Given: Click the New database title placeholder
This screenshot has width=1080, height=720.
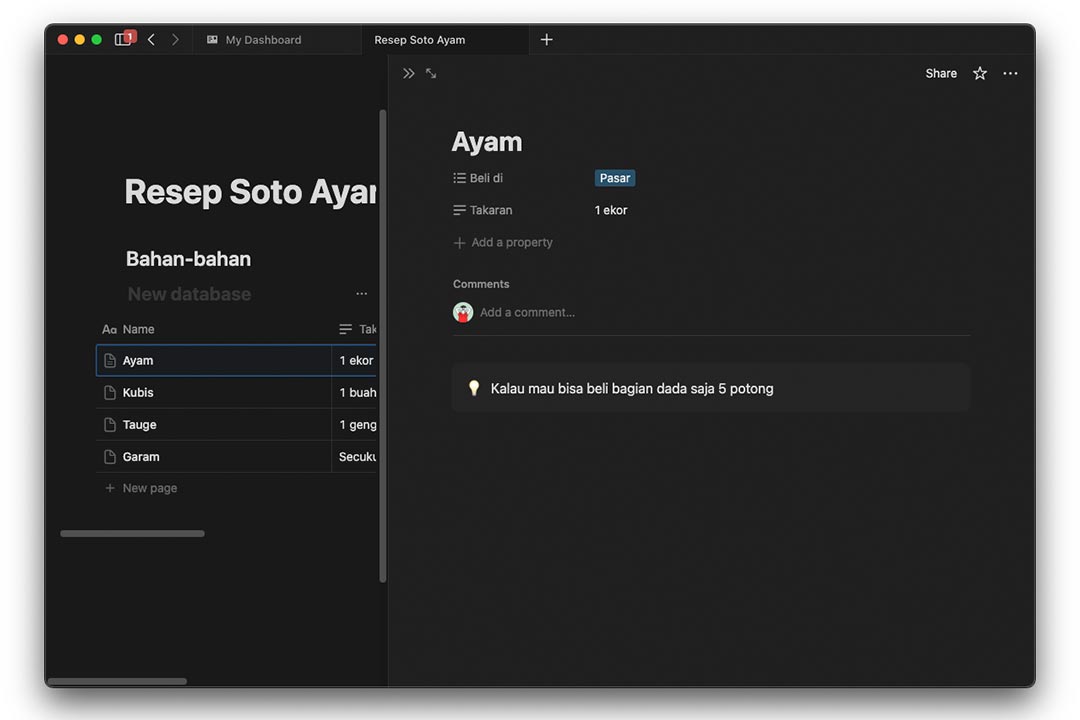Looking at the screenshot, I should (x=189, y=294).
